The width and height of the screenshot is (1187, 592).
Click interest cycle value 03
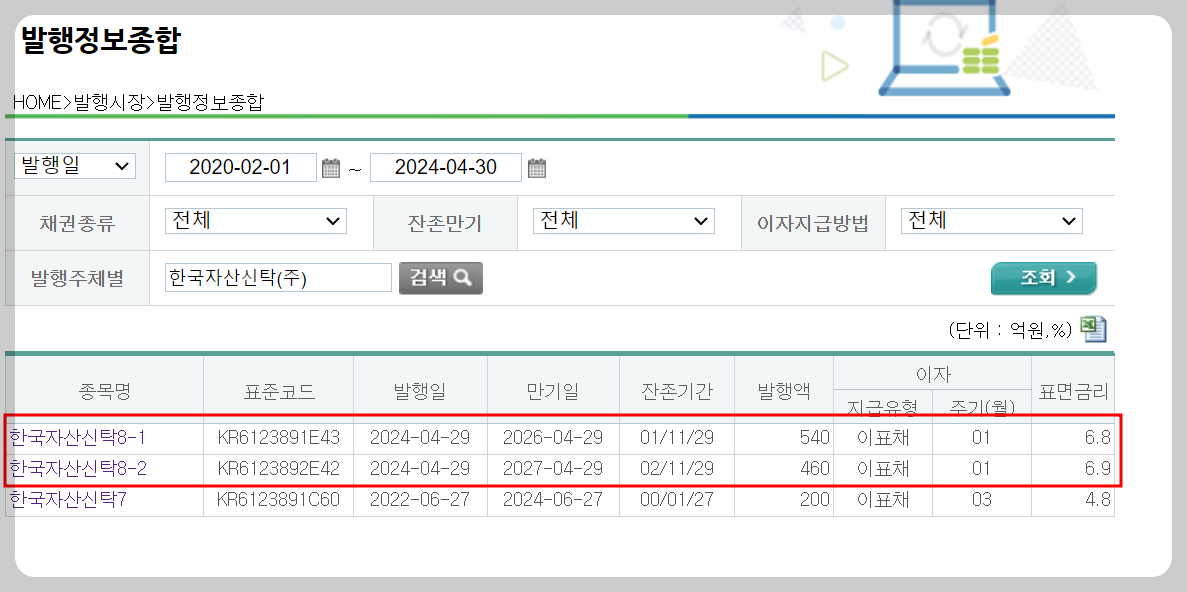pos(980,500)
